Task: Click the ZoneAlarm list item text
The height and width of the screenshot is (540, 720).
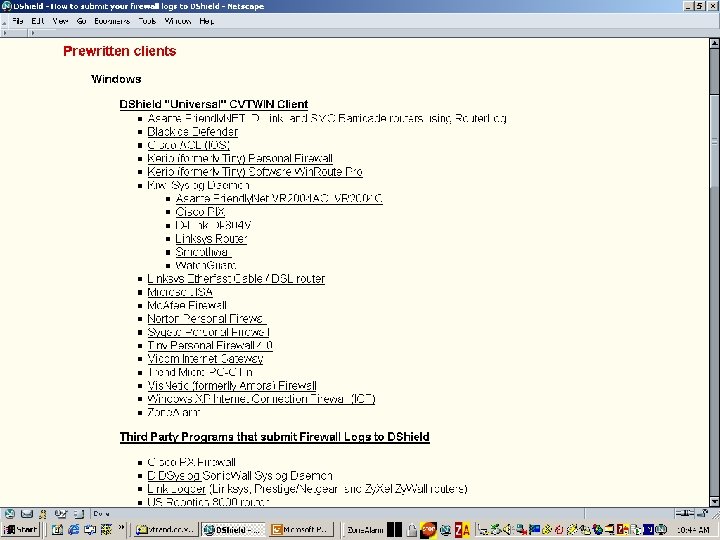Action: pyautogui.click(x=174, y=412)
